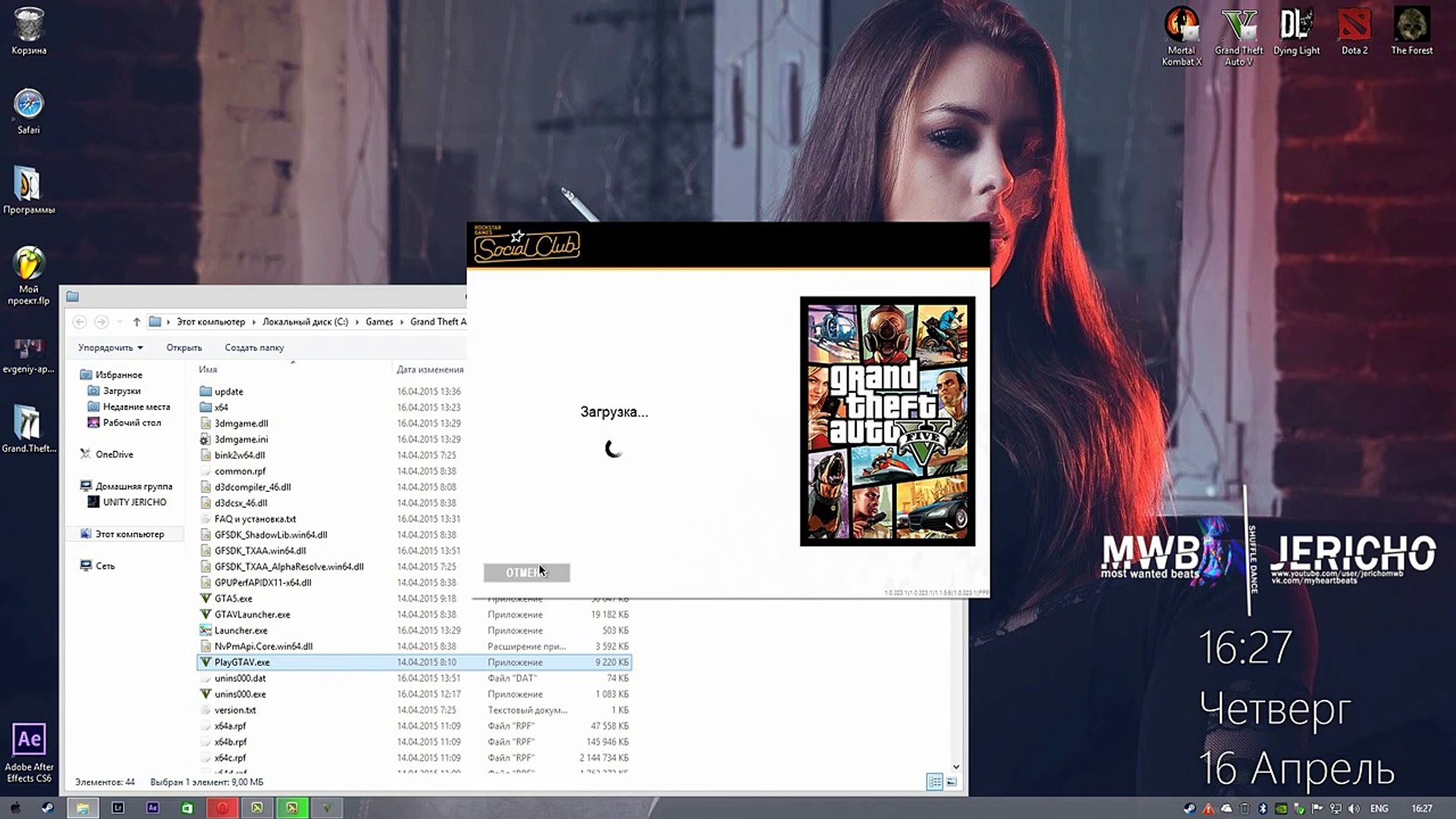The image size is (1456, 819).
Task: Open Мой проект.flp FL Studio file
Action: pos(29,276)
